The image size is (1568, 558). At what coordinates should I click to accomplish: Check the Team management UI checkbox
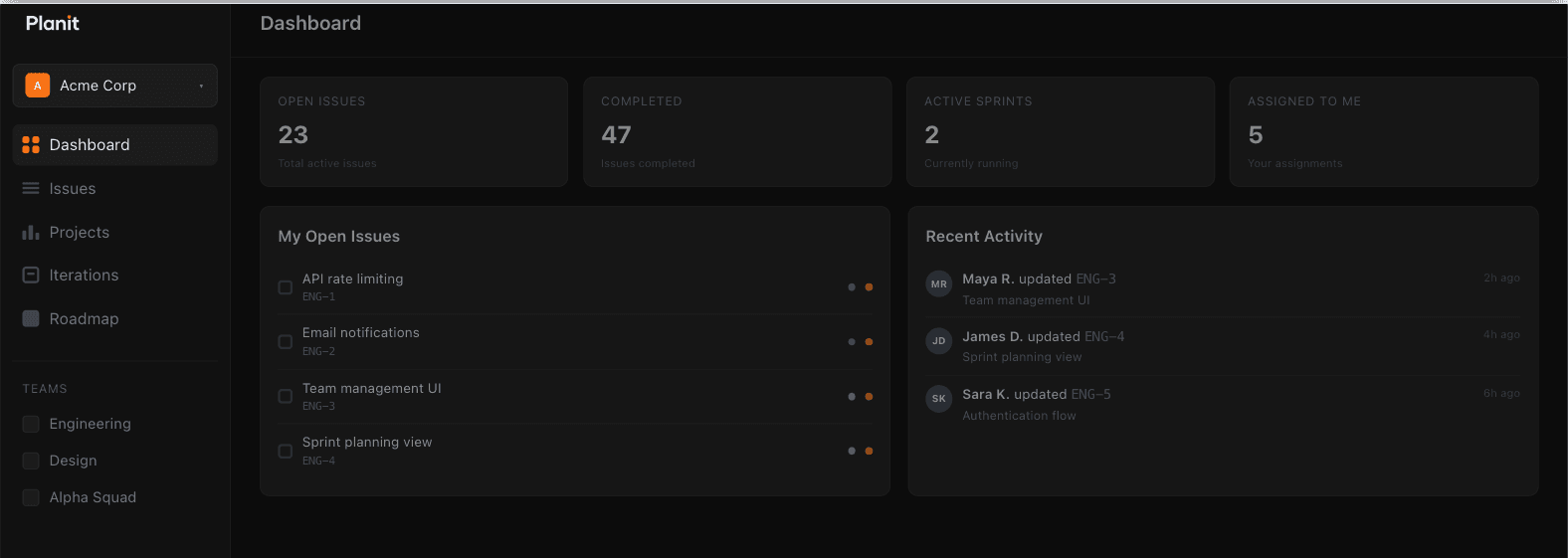click(x=286, y=397)
